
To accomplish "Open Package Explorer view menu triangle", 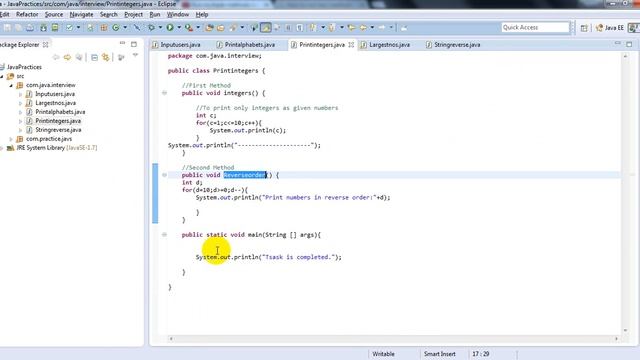I will pyautogui.click(x=135, y=56).
